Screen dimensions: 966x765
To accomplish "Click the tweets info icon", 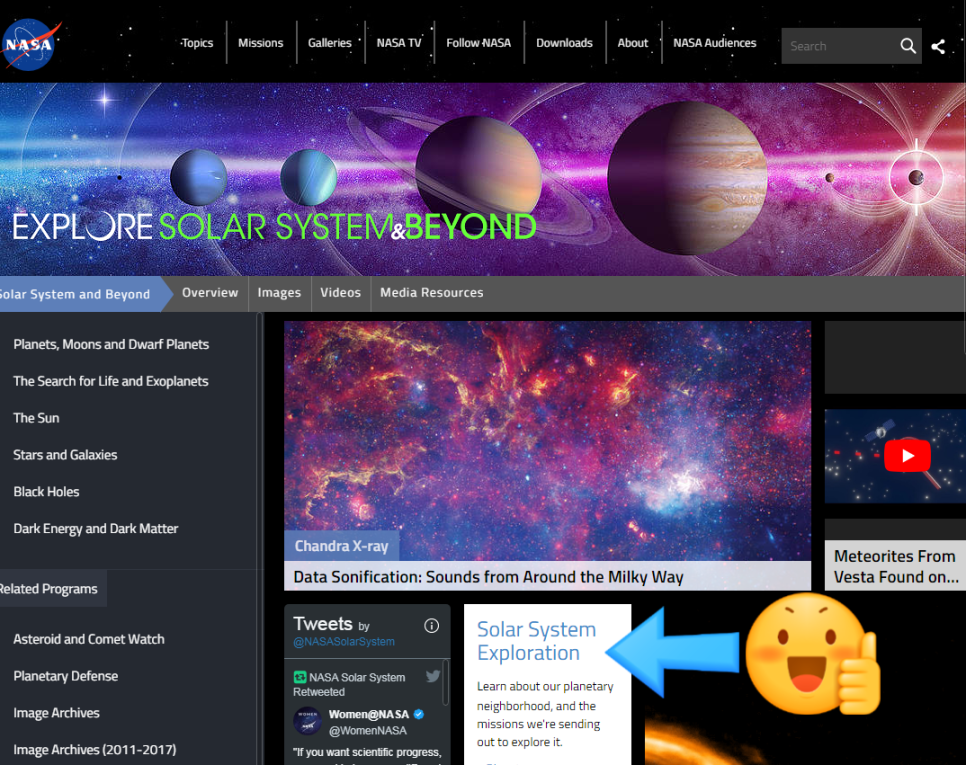I will tap(431, 626).
